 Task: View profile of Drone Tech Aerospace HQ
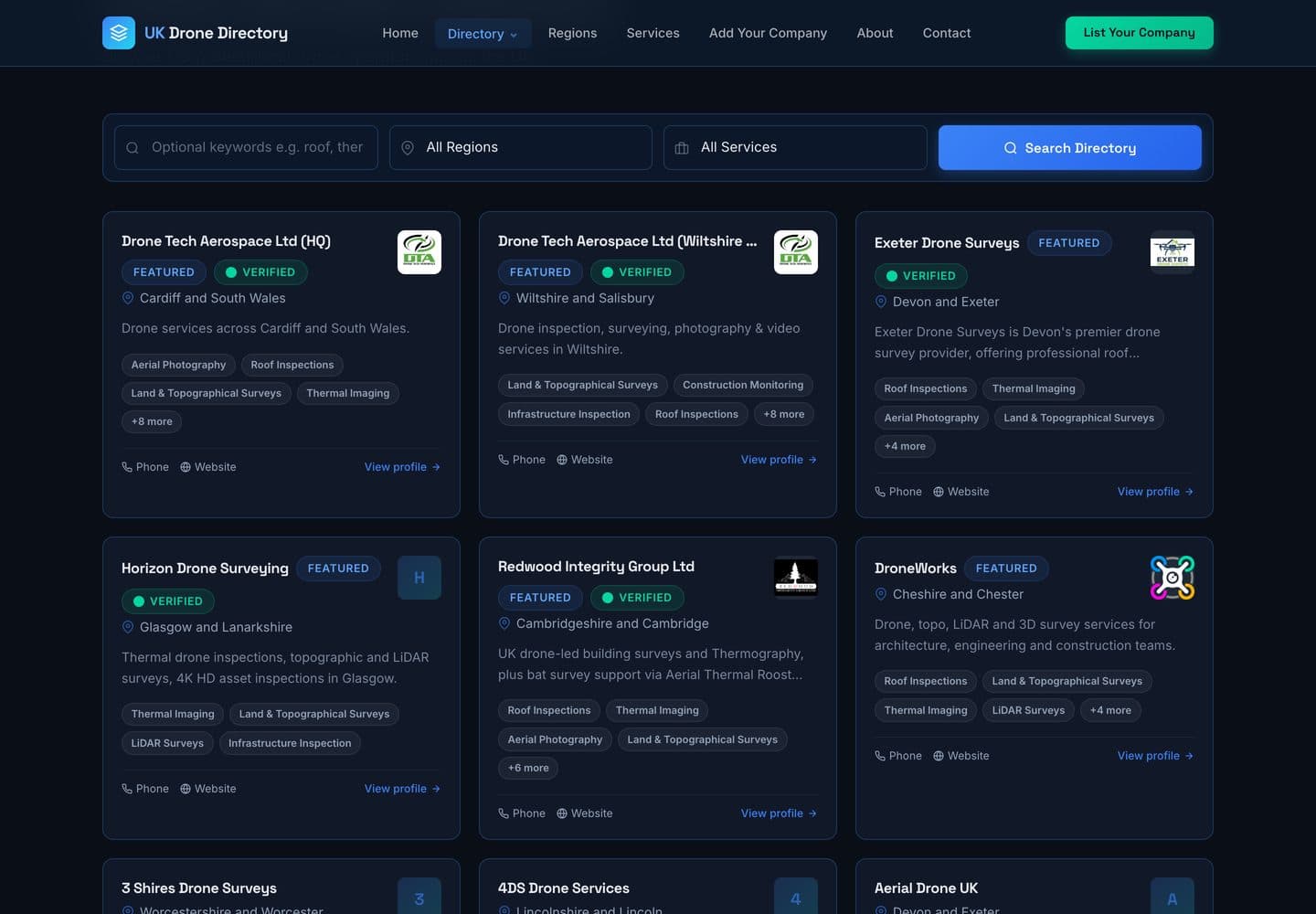coord(402,467)
